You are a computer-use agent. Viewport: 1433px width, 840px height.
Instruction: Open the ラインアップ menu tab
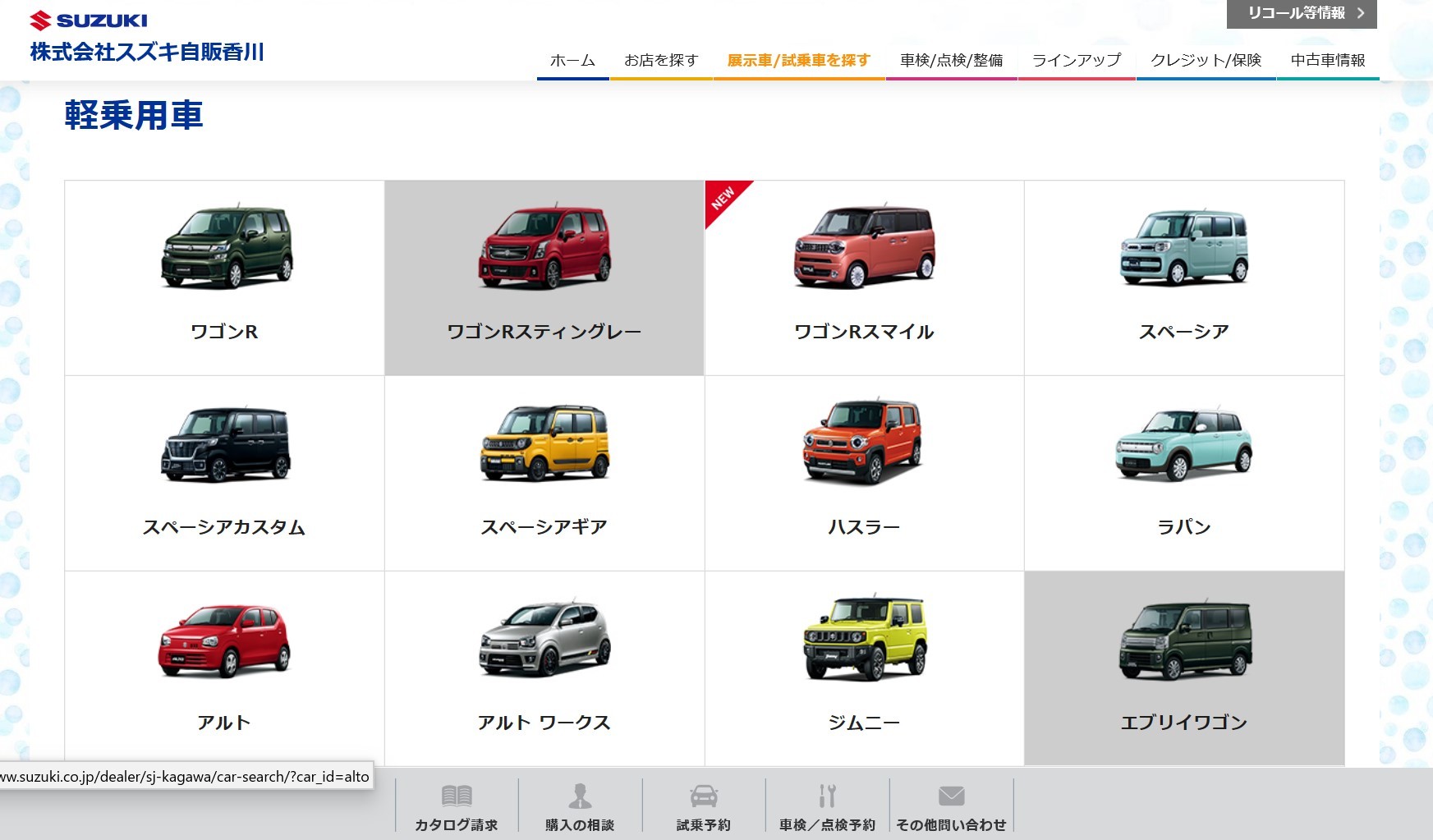(1077, 61)
